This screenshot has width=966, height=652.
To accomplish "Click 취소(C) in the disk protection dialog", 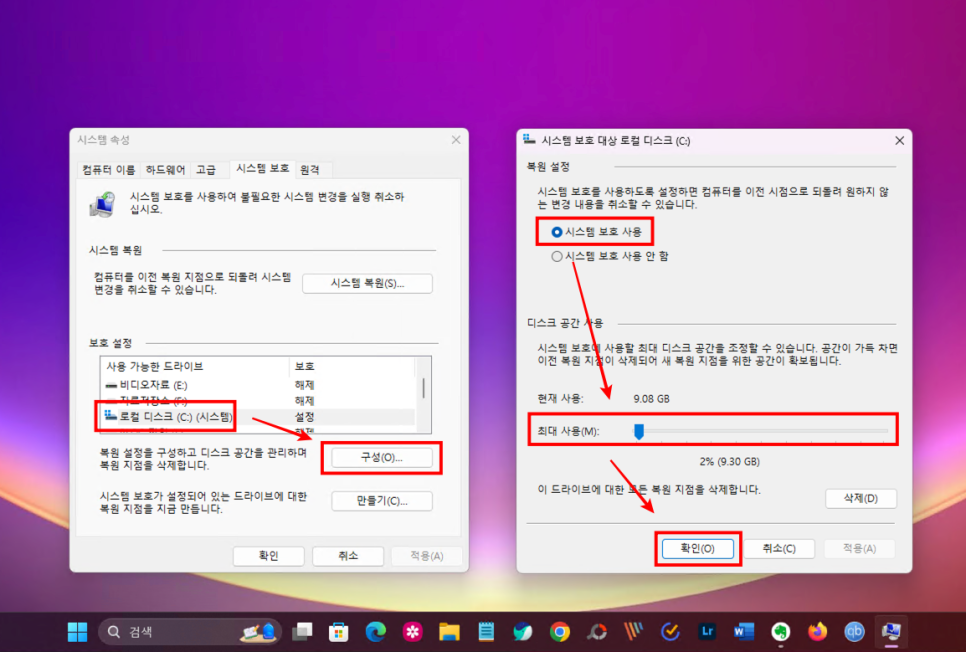I will pos(779,548).
